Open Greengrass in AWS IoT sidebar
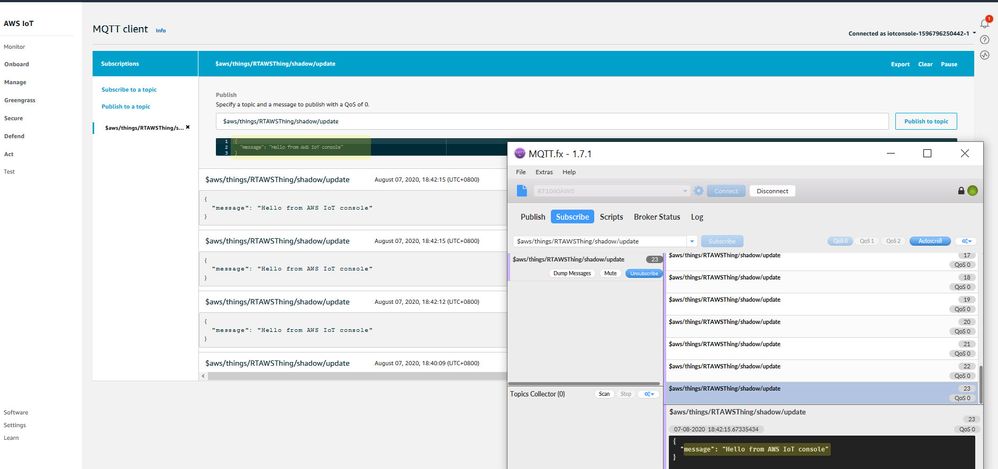The width and height of the screenshot is (998, 469). click(20, 100)
